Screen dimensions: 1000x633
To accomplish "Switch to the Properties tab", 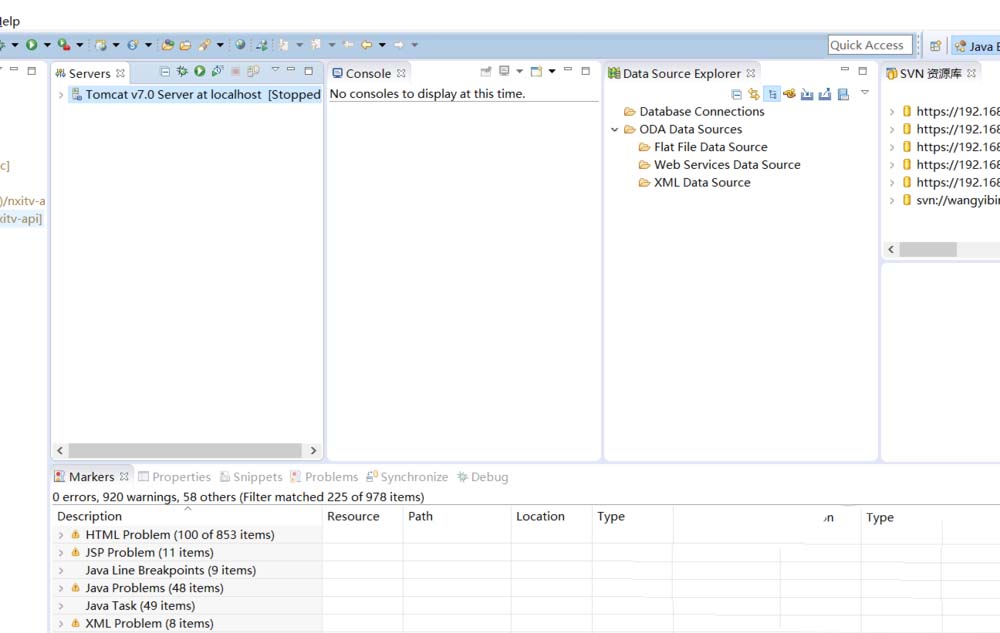I will click(x=174, y=477).
